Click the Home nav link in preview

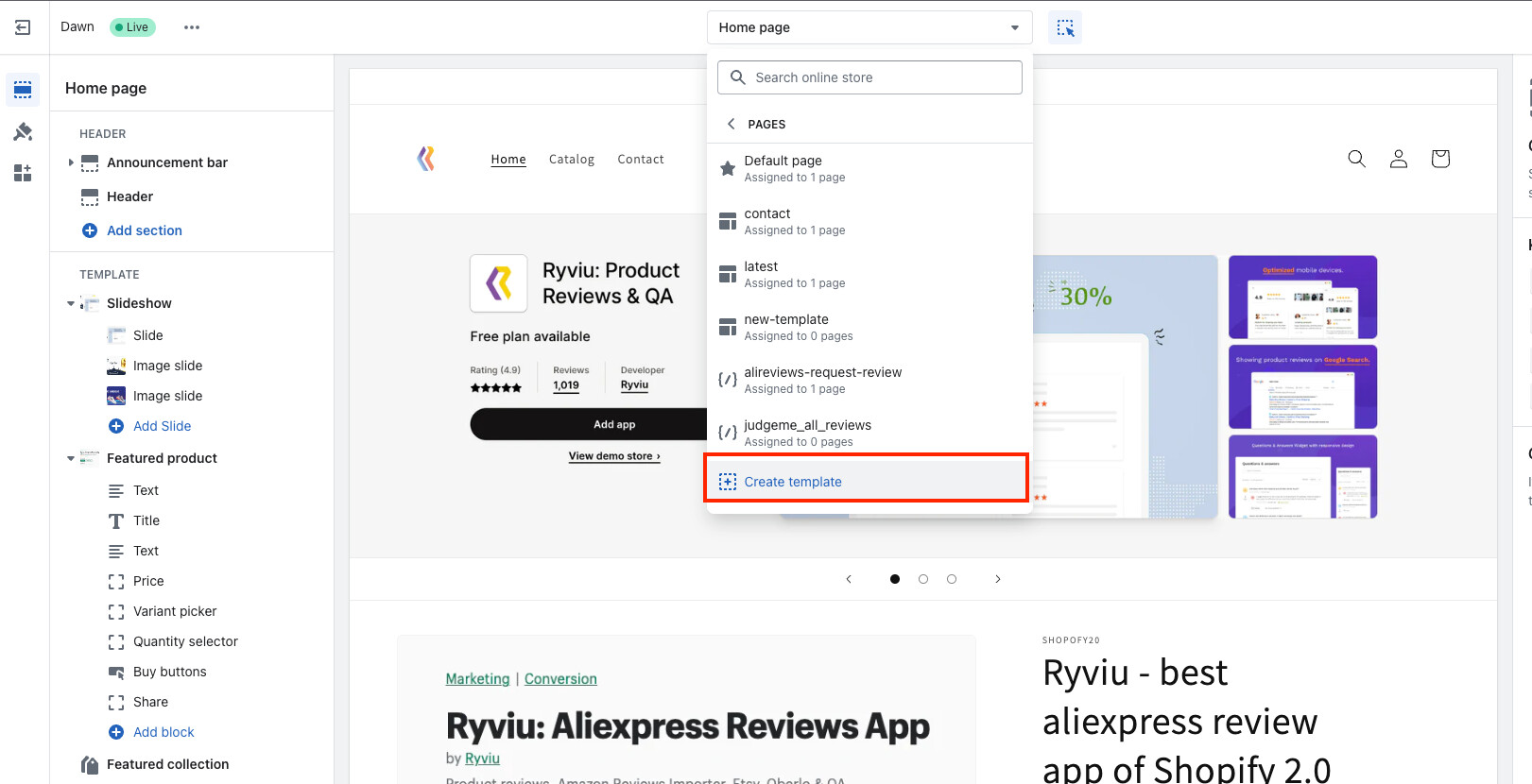click(508, 160)
